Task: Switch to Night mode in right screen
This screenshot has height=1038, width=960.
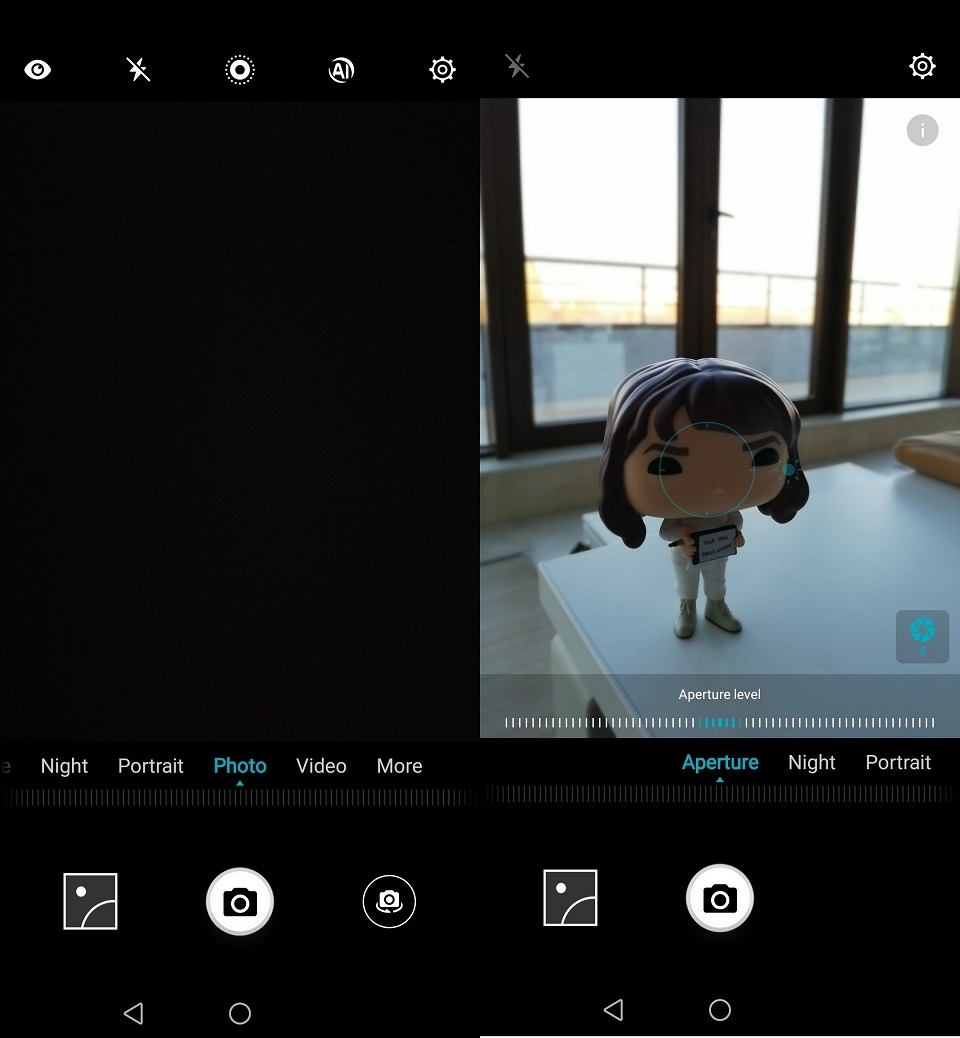Action: tap(812, 763)
